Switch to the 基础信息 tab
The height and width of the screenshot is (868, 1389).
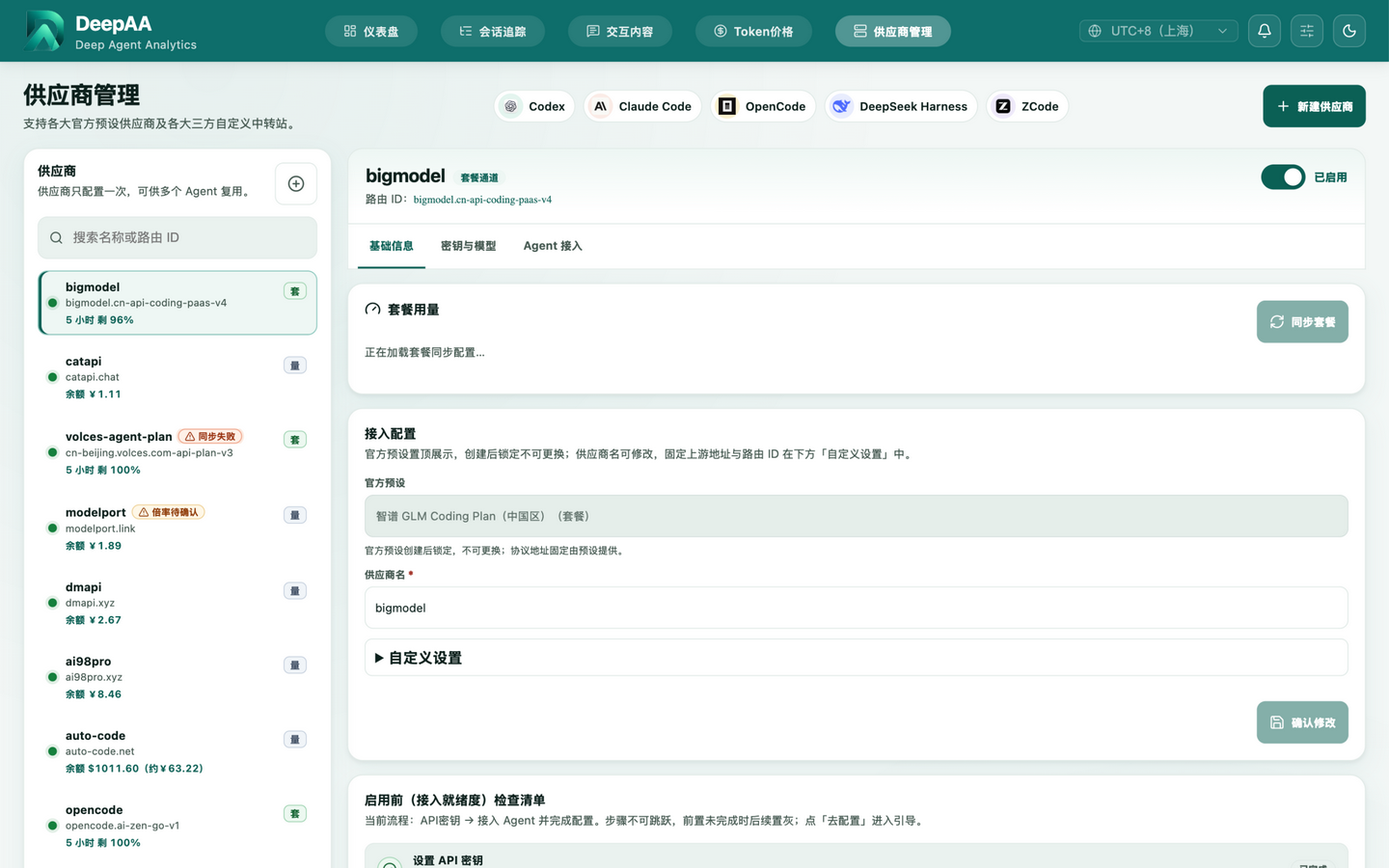pyautogui.click(x=391, y=246)
